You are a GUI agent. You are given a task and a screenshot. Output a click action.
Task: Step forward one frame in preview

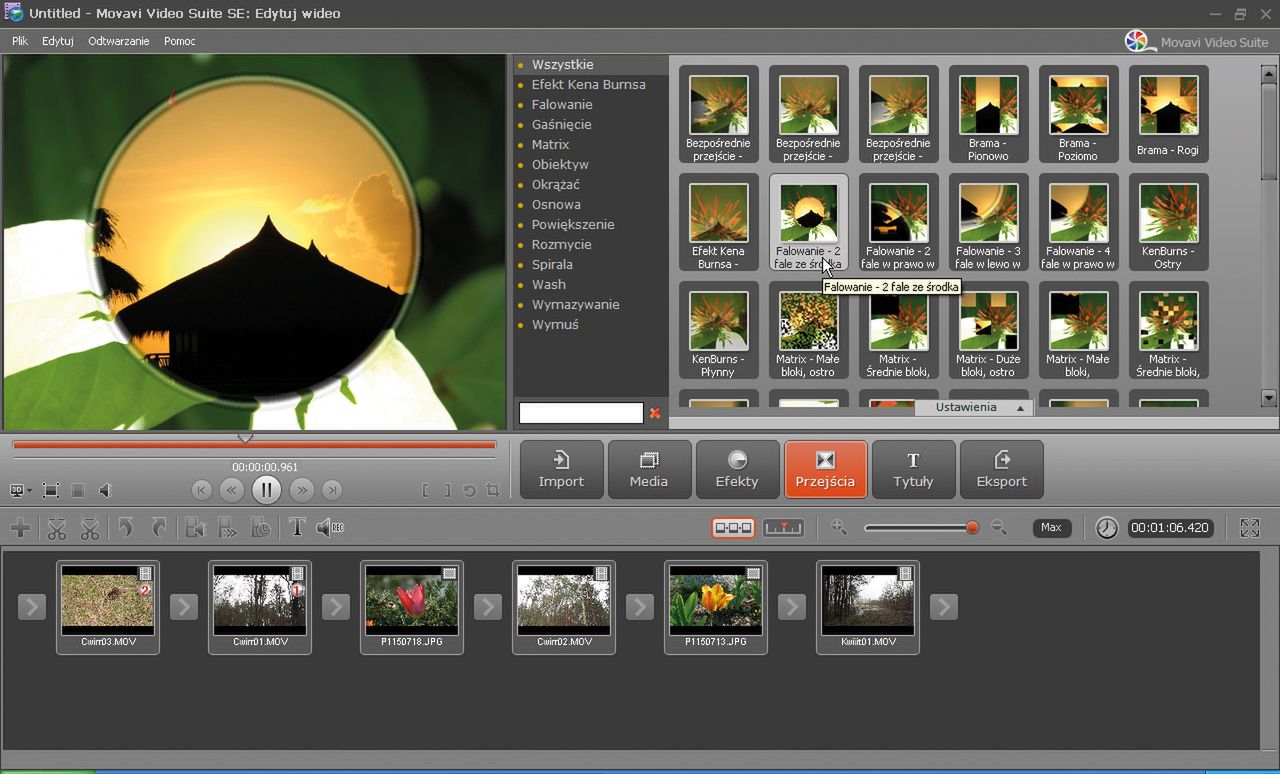301,490
